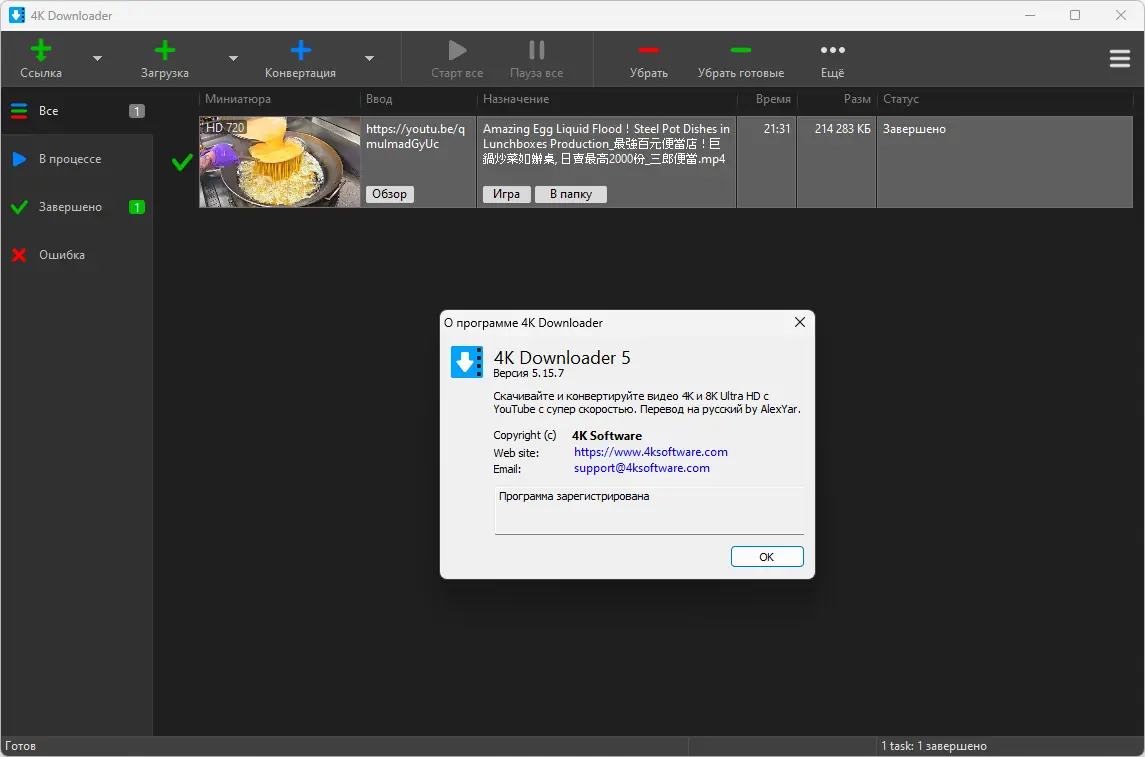Click the HD 720 badge on thumbnail
Screen dimensions: 1145x757
(x=224, y=127)
